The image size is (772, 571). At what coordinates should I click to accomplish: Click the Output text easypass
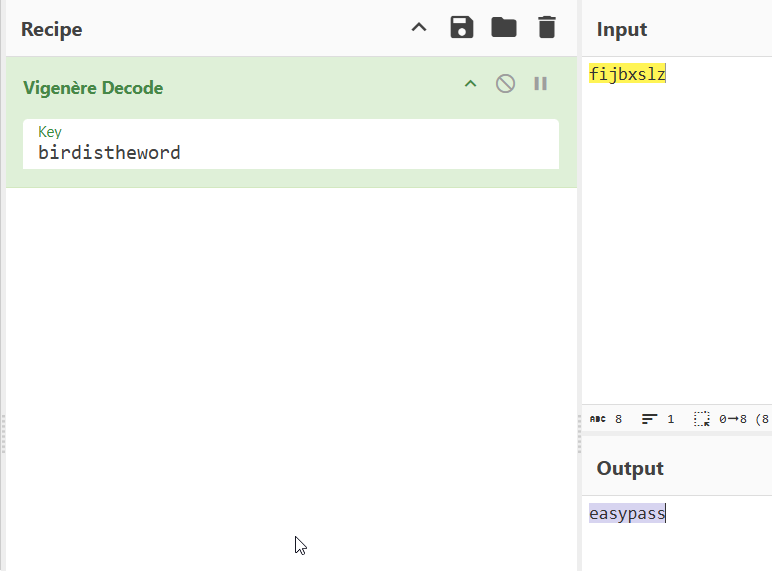(626, 514)
